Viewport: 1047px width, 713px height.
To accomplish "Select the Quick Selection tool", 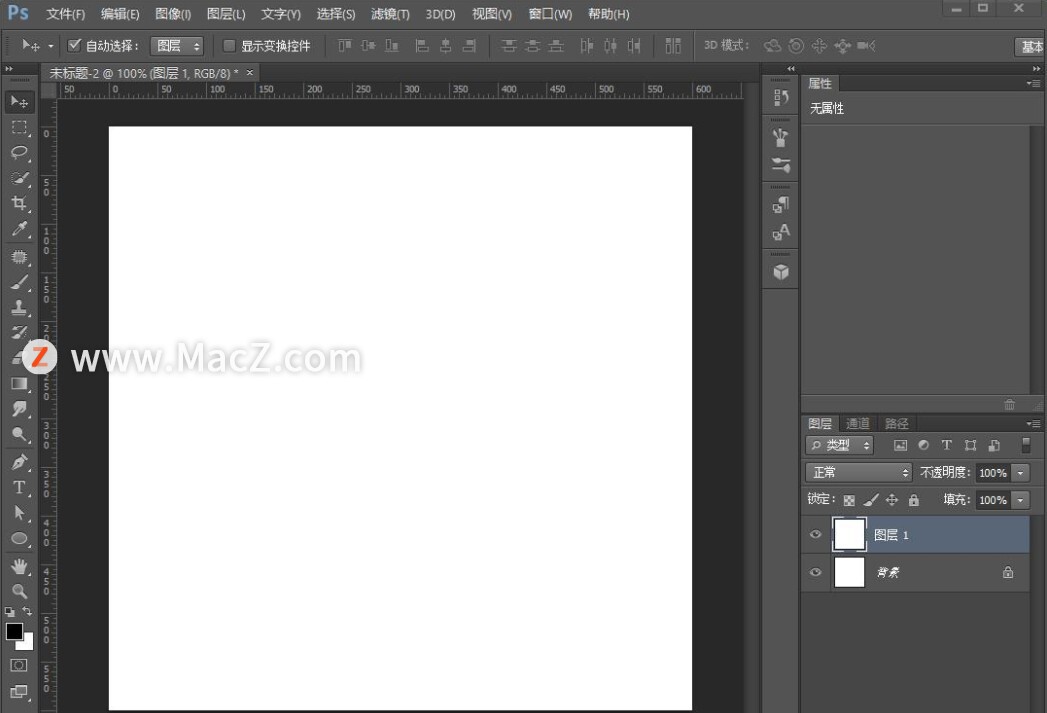I will 19,178.
